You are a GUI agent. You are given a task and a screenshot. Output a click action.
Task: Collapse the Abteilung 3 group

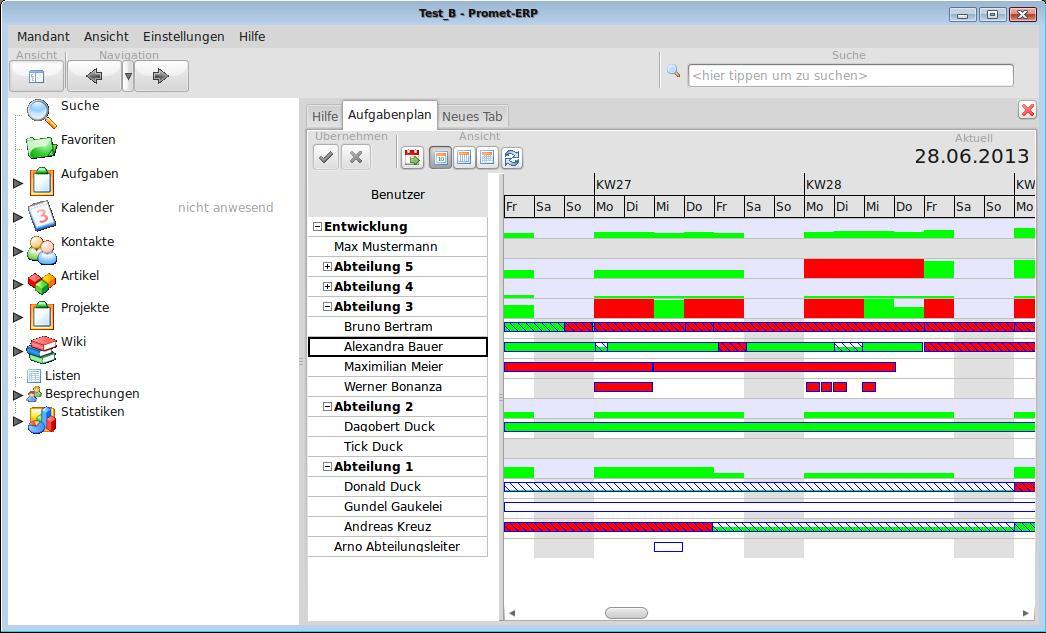coord(327,307)
